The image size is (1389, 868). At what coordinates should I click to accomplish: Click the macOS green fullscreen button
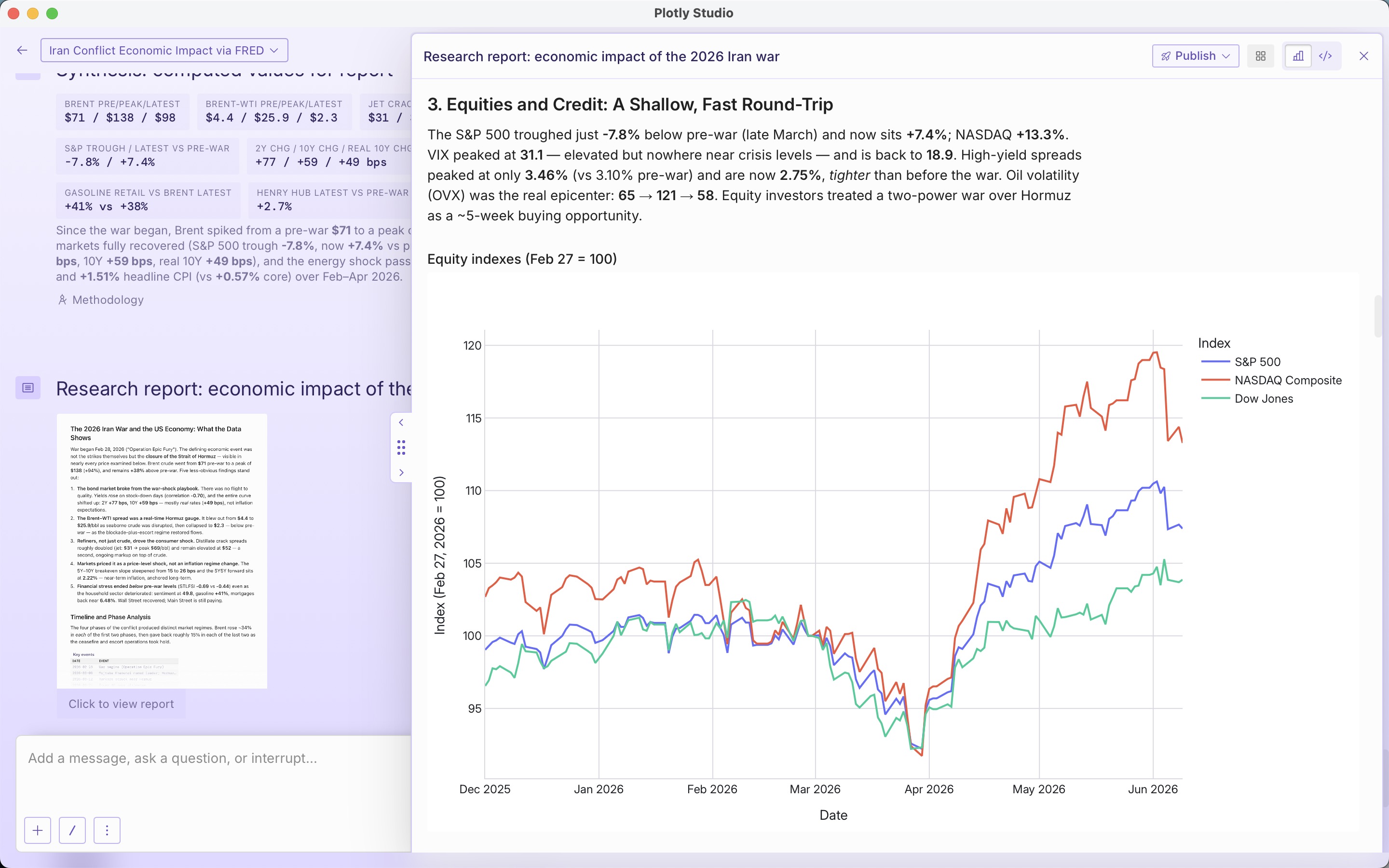[52, 13]
